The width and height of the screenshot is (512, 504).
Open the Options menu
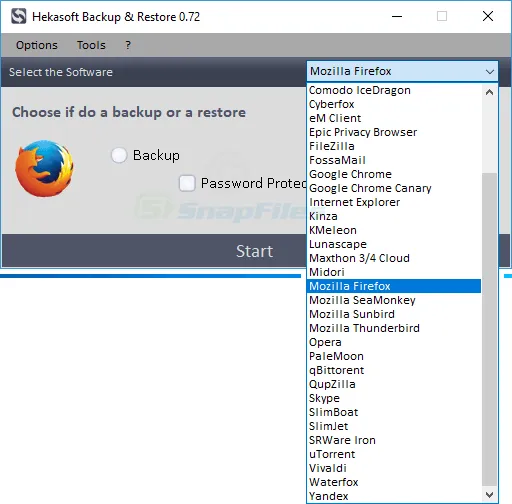(x=37, y=45)
